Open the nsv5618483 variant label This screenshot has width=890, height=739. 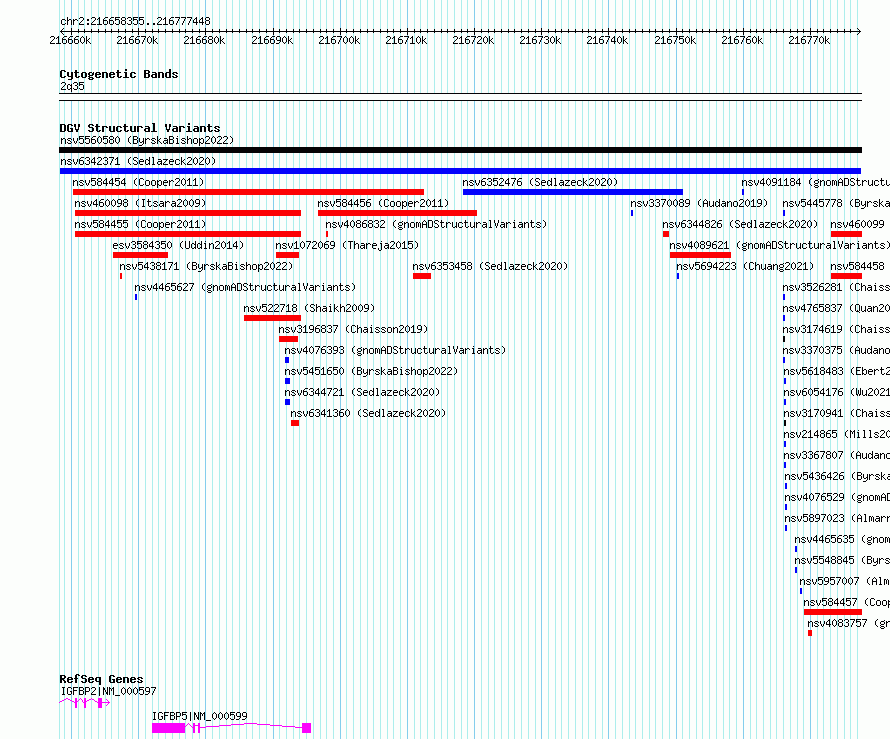click(x=836, y=371)
